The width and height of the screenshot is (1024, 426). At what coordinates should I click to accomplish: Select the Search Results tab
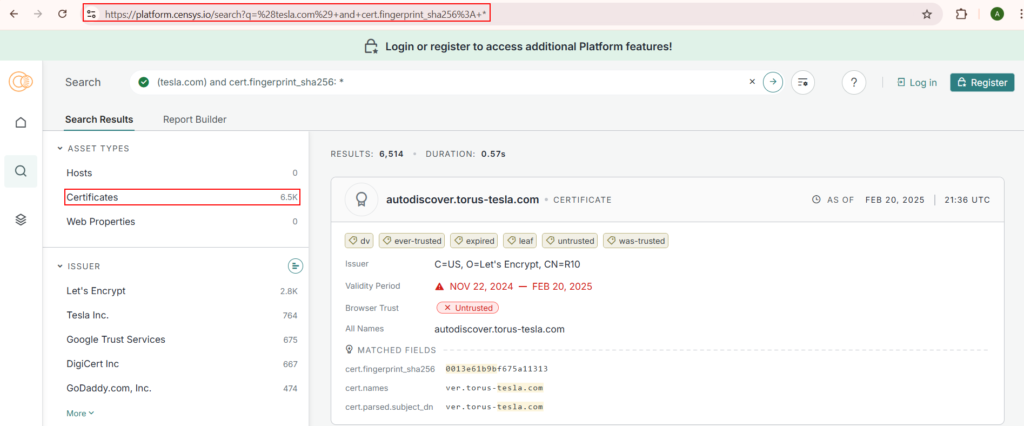[x=99, y=120]
